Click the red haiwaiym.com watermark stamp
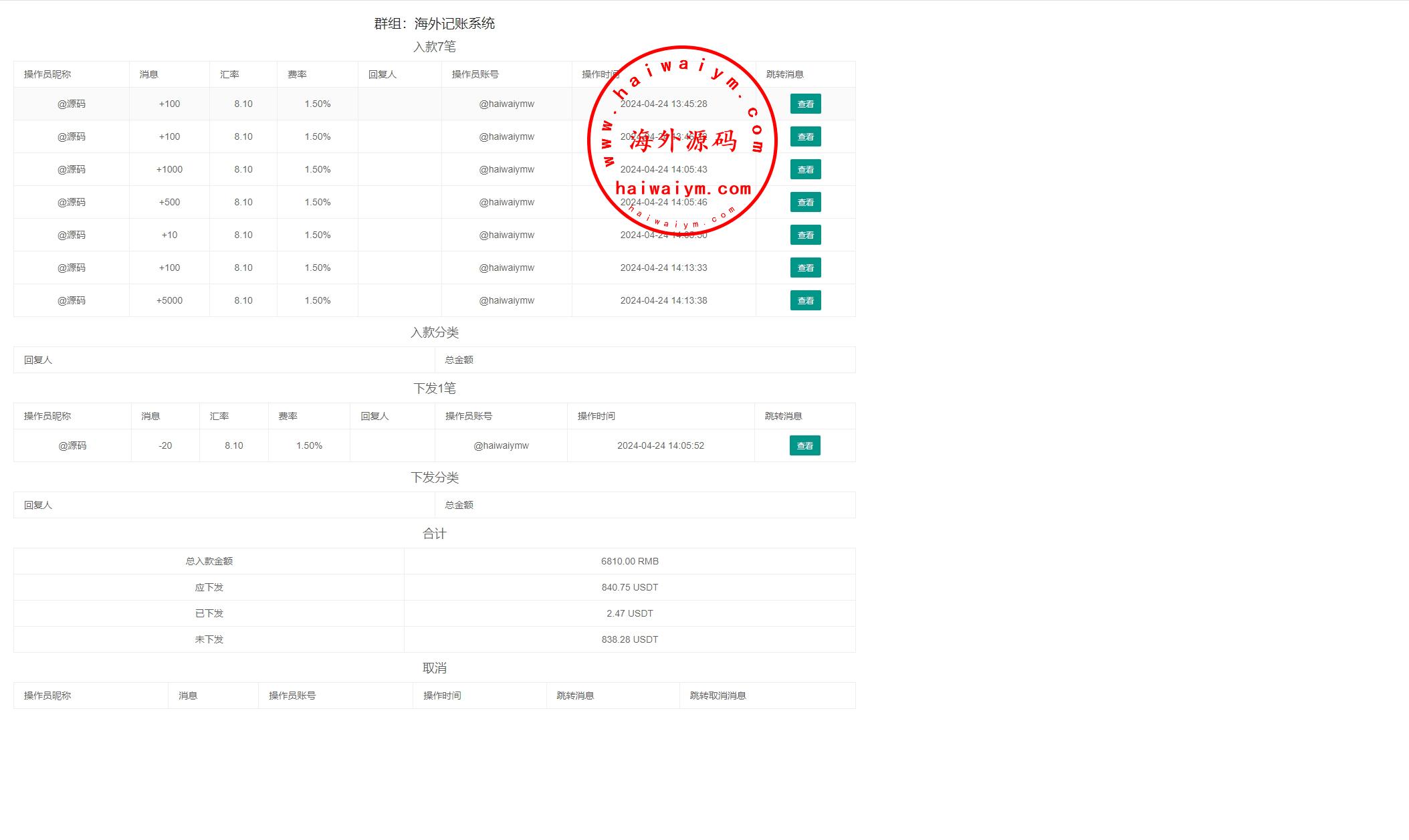Image resolution: width=1409 pixels, height=840 pixels. 682,141
